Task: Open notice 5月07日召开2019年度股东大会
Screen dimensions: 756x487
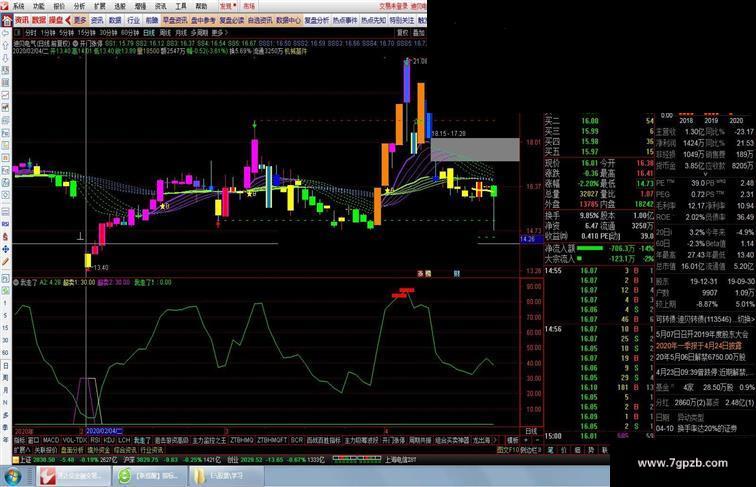Action: pos(702,334)
